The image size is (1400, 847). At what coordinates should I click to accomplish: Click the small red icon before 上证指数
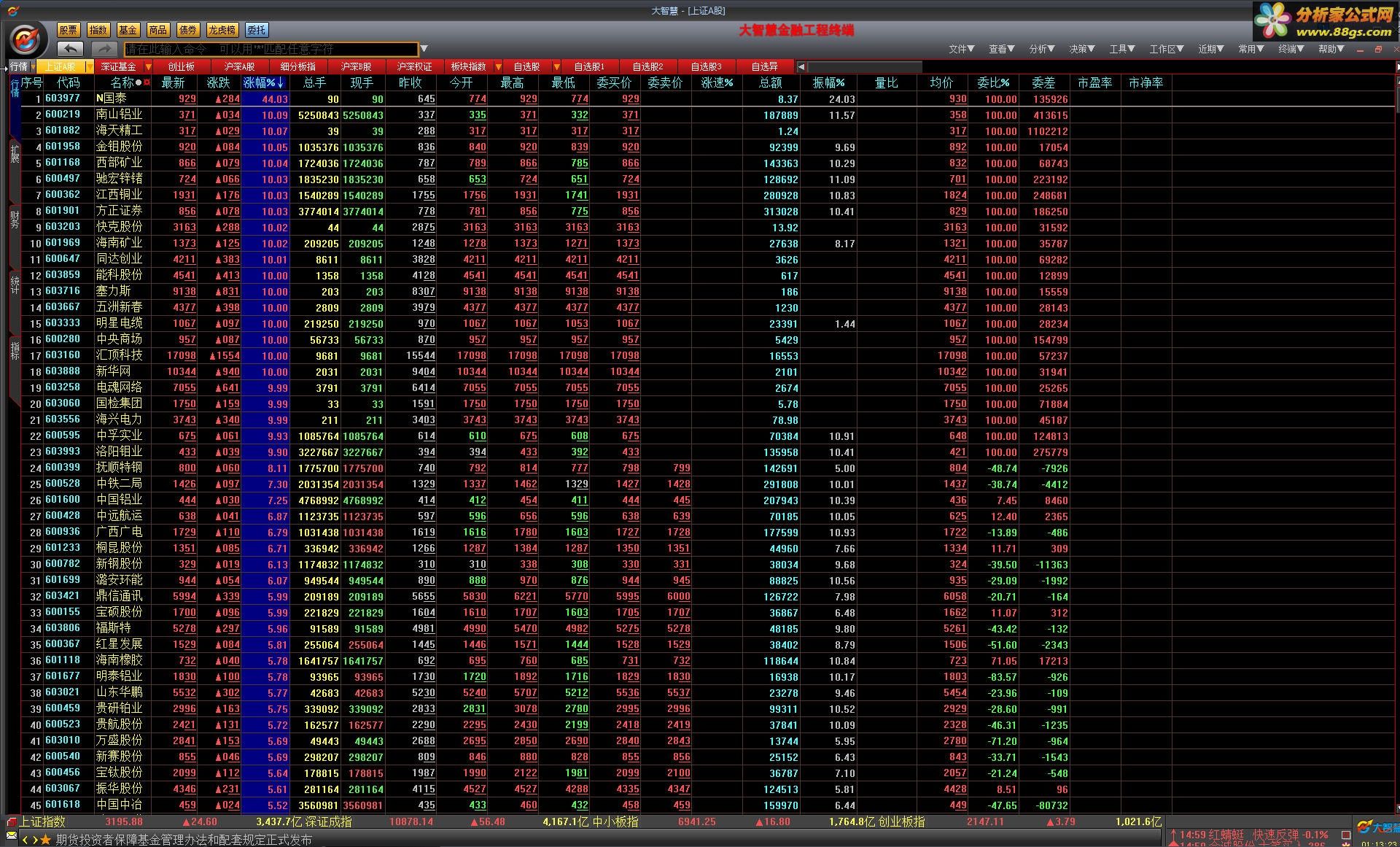[x=12, y=821]
